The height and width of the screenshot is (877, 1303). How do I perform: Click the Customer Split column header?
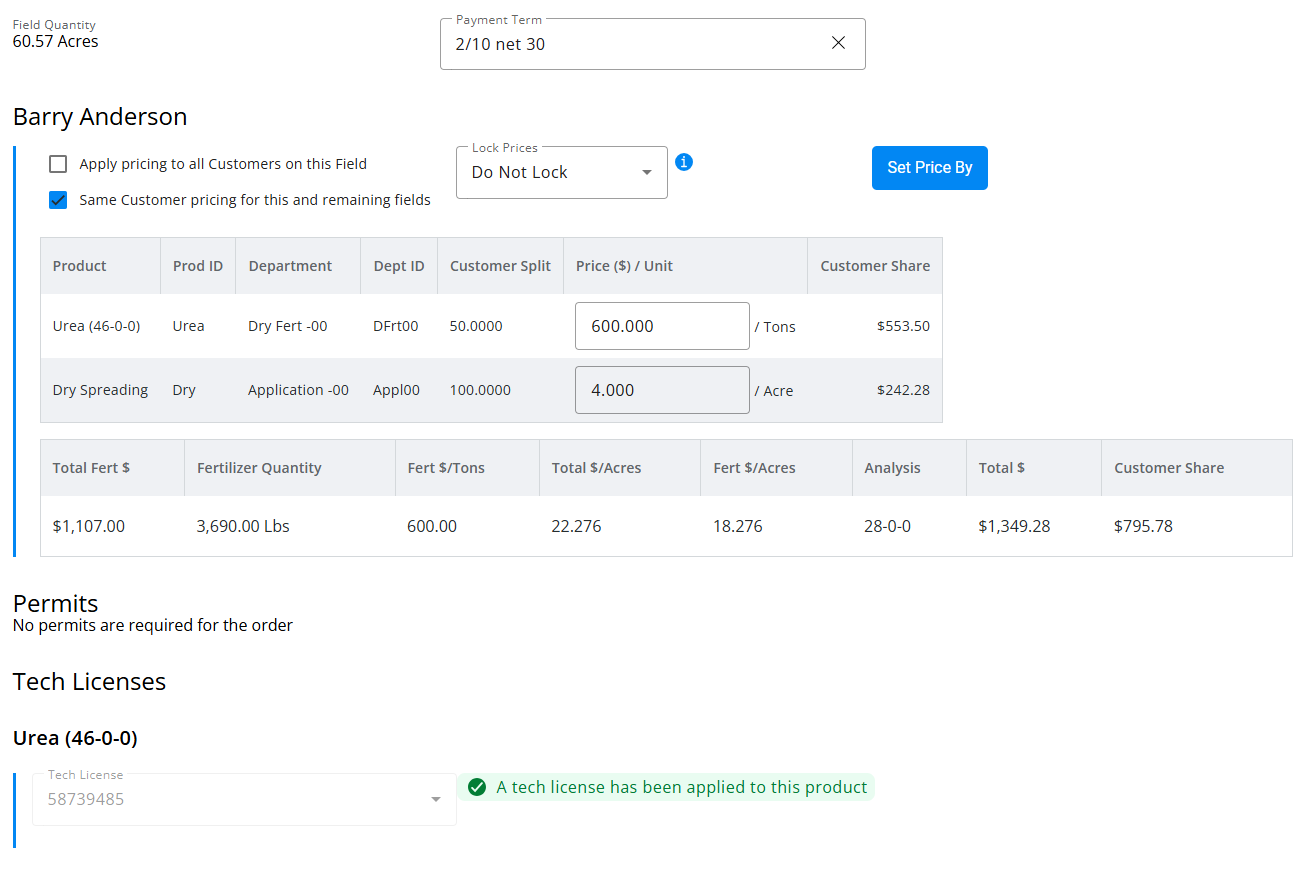pyautogui.click(x=500, y=266)
